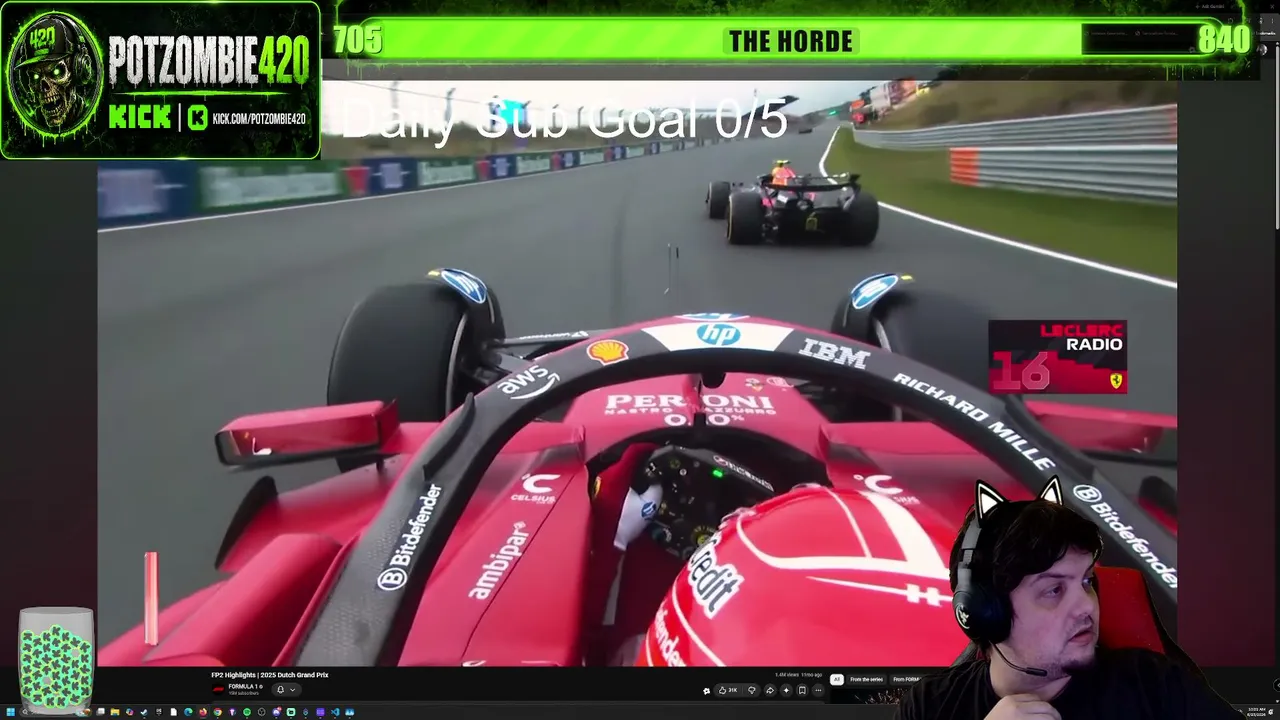Click the Leclerc onboard video player

pos(637,373)
